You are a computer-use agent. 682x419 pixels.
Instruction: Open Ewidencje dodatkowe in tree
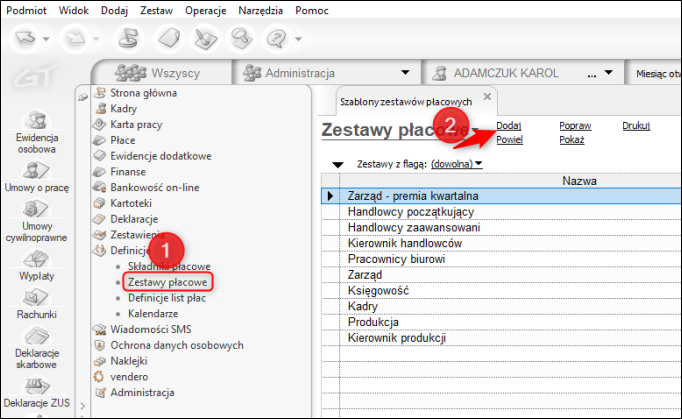coord(160,156)
